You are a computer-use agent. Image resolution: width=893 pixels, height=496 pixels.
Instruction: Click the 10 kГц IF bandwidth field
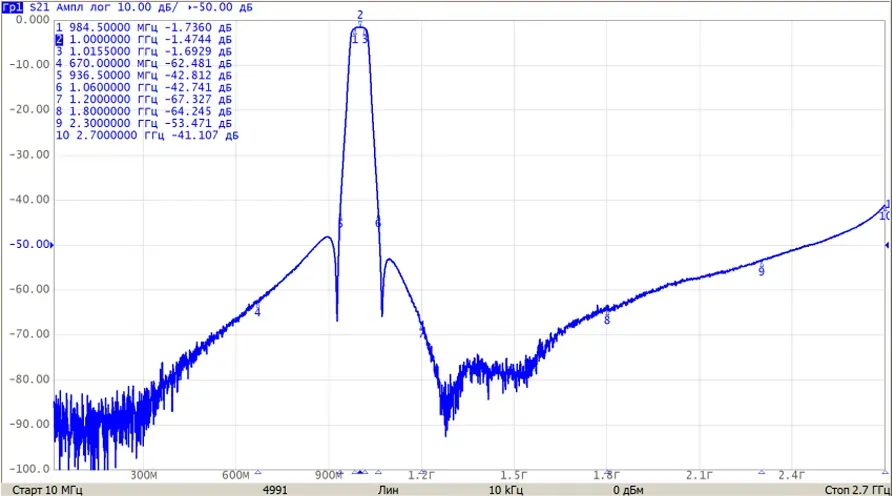506,490
